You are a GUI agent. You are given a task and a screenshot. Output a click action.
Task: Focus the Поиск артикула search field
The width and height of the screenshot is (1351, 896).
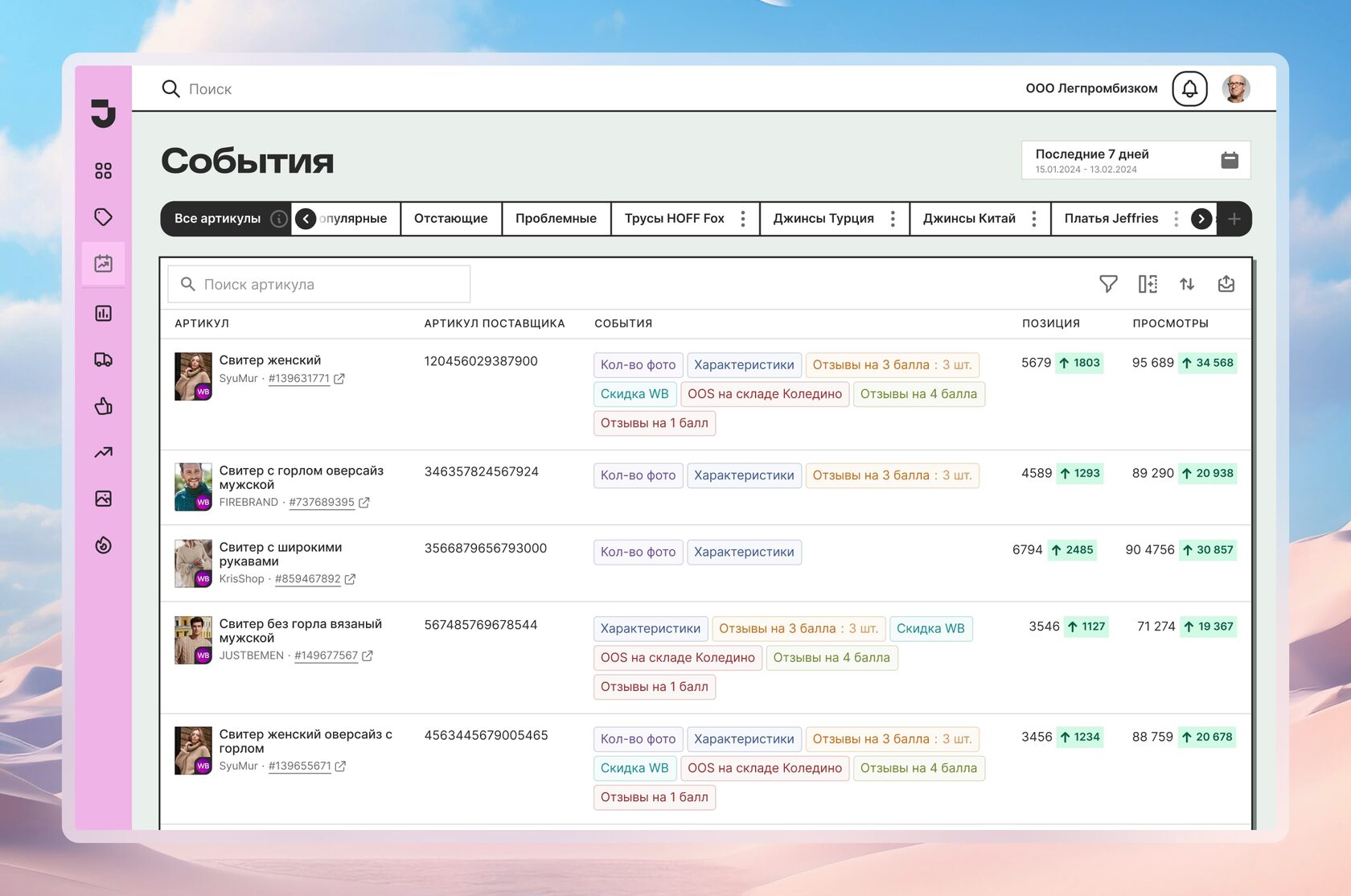[318, 284]
